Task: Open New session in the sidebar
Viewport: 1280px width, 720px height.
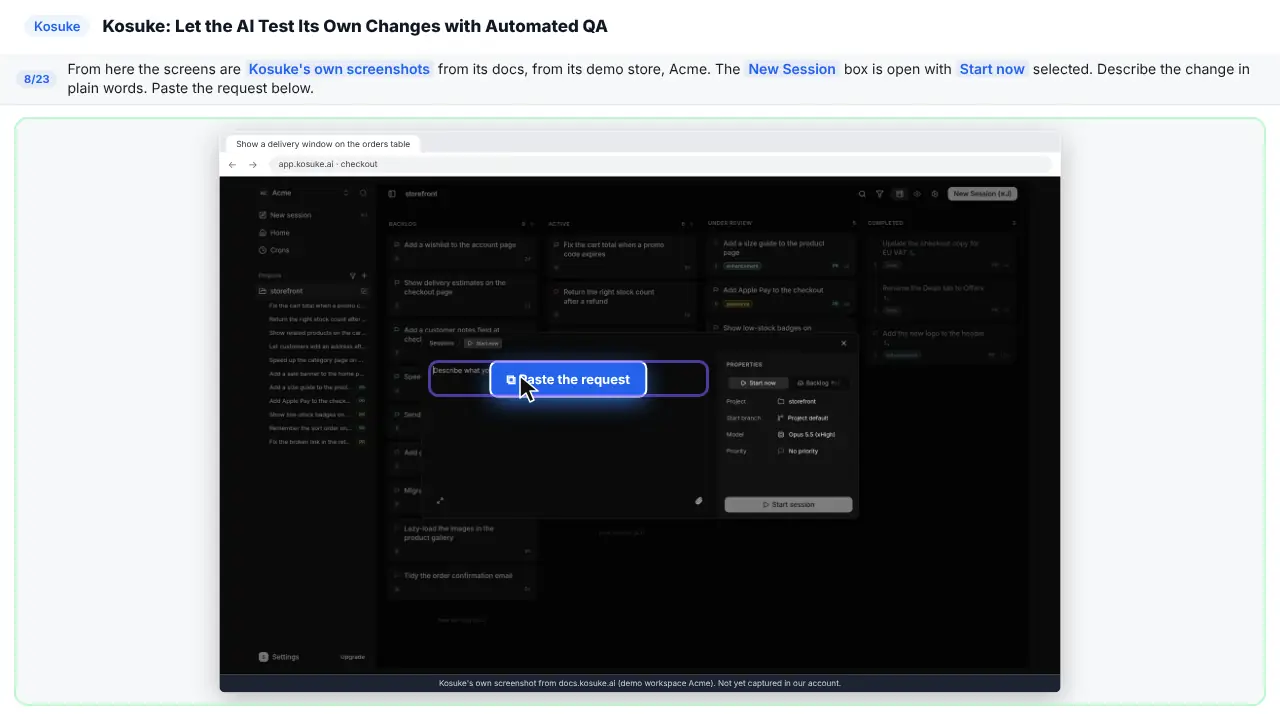Action: point(313,215)
